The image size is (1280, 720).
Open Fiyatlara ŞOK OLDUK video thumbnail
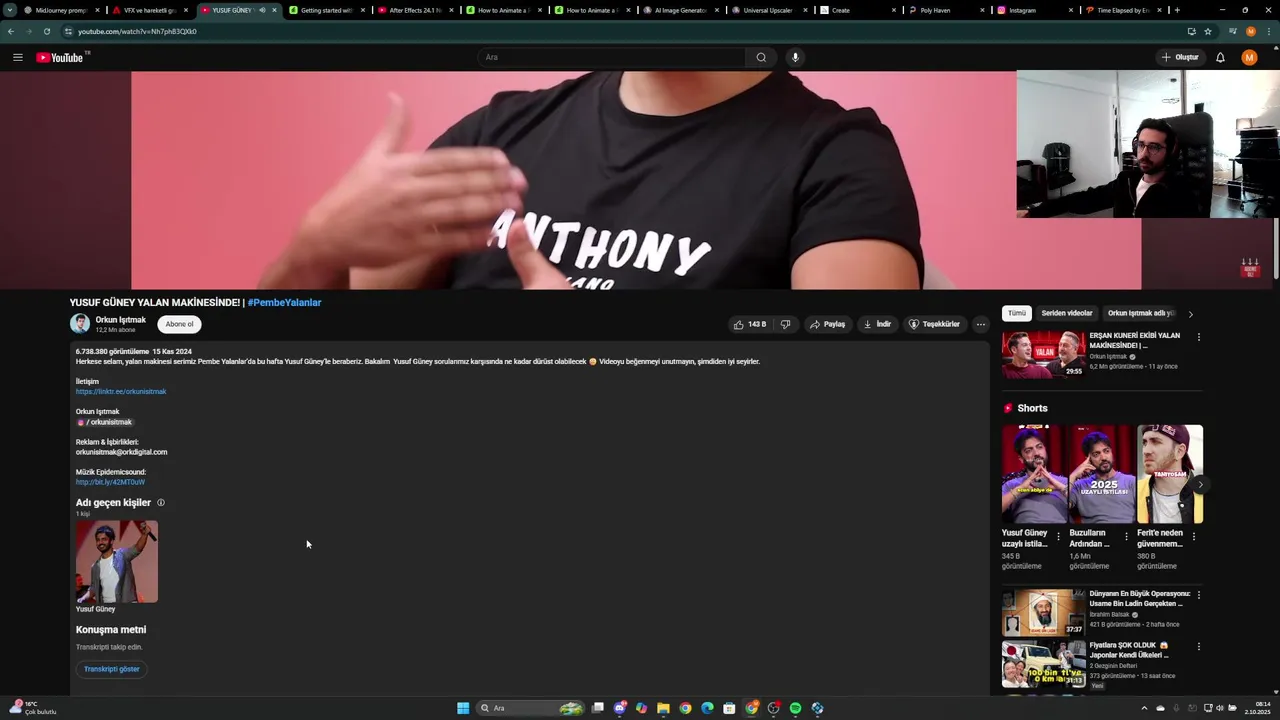pos(1043,664)
